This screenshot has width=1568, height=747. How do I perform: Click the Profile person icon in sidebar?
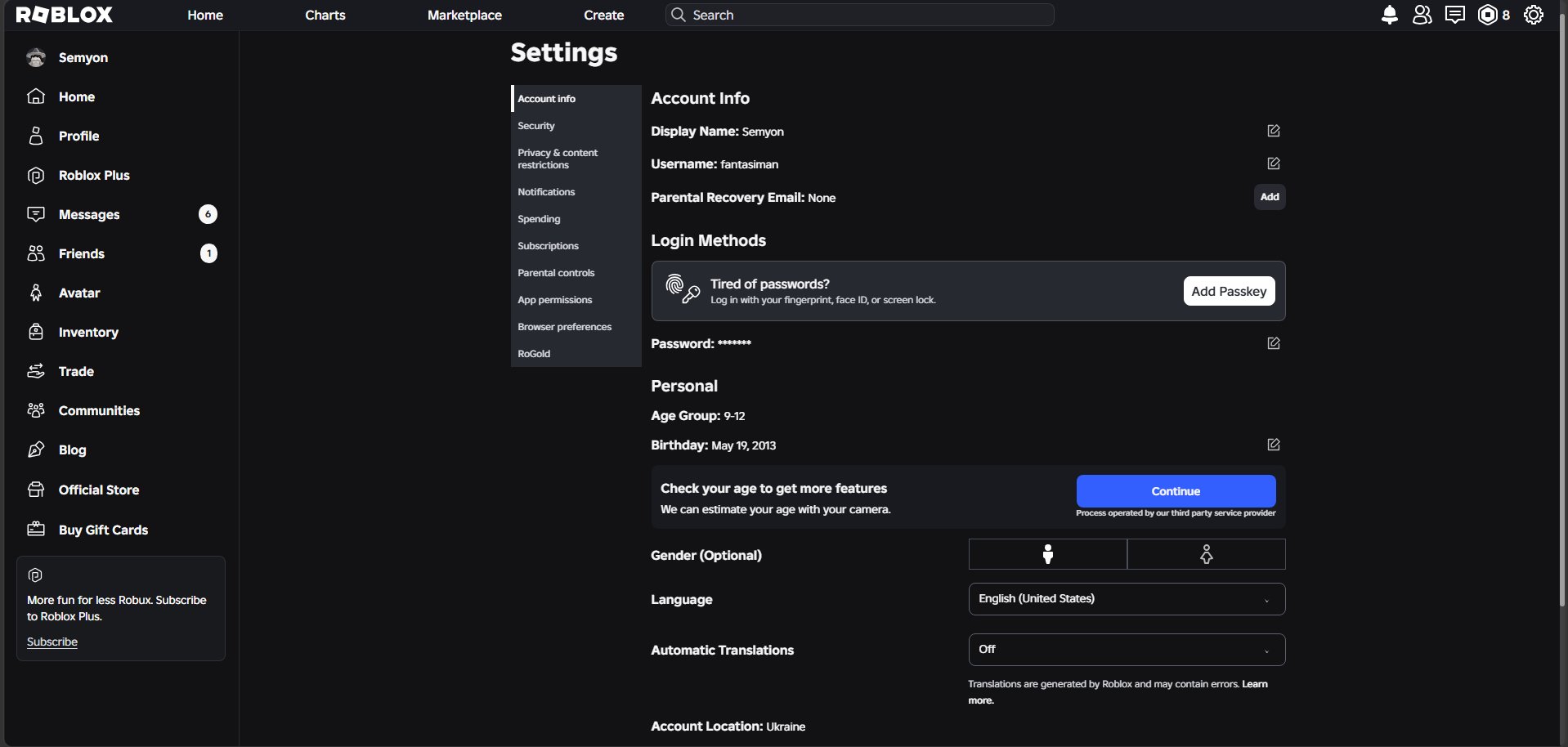36,136
